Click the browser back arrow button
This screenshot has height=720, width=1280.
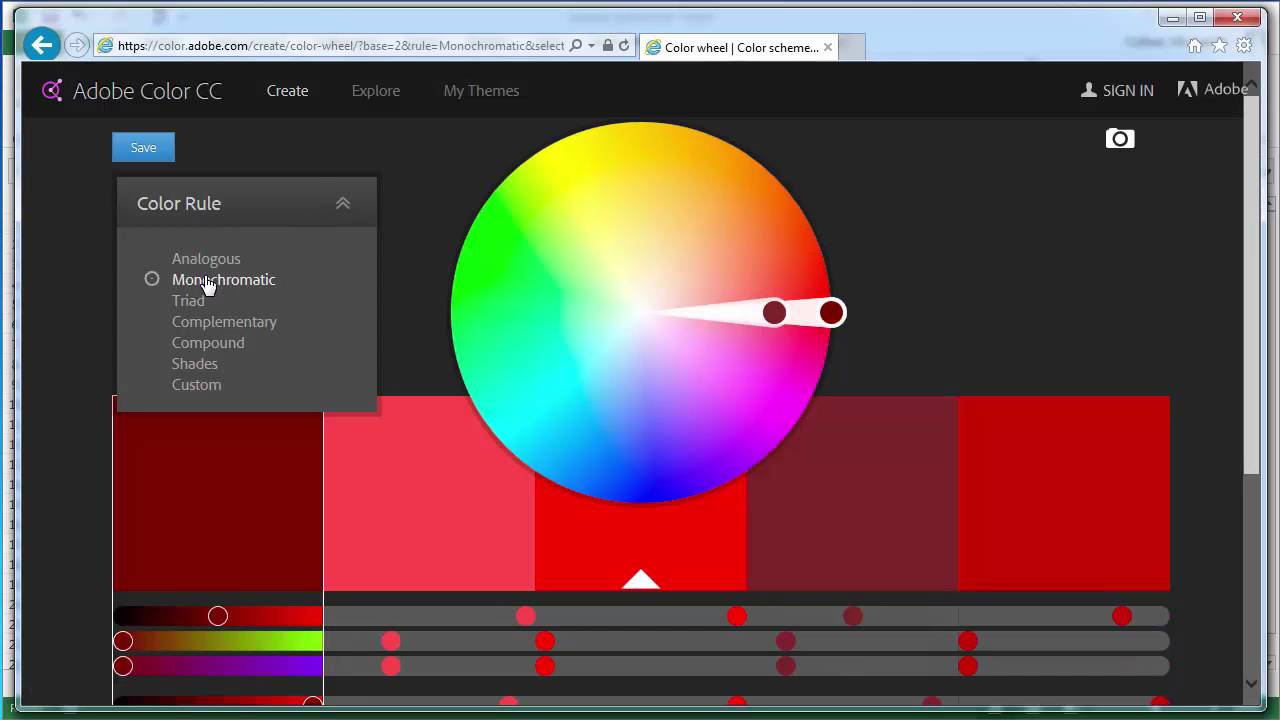coord(41,44)
